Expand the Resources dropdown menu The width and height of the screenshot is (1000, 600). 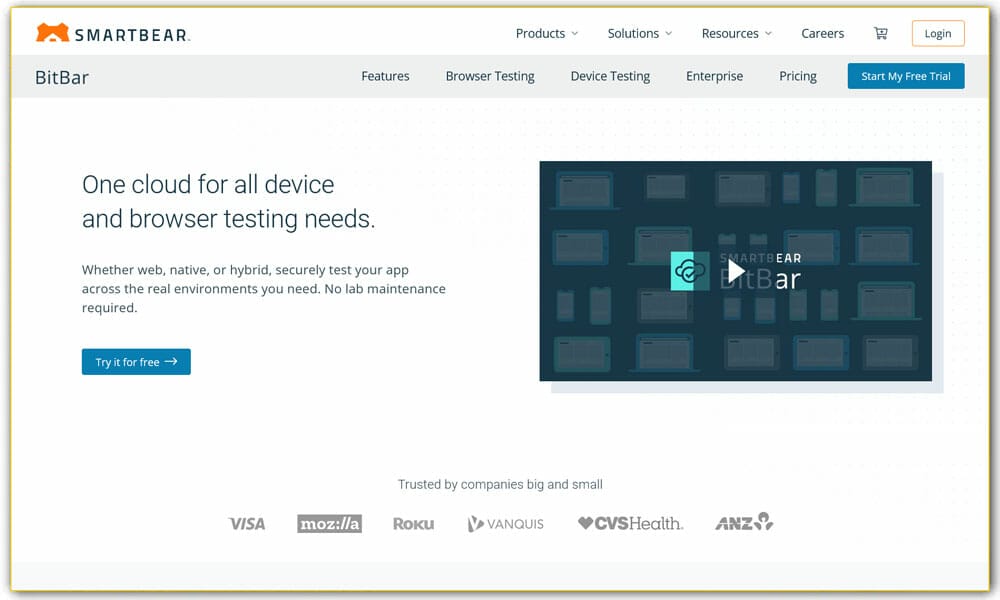pos(736,33)
